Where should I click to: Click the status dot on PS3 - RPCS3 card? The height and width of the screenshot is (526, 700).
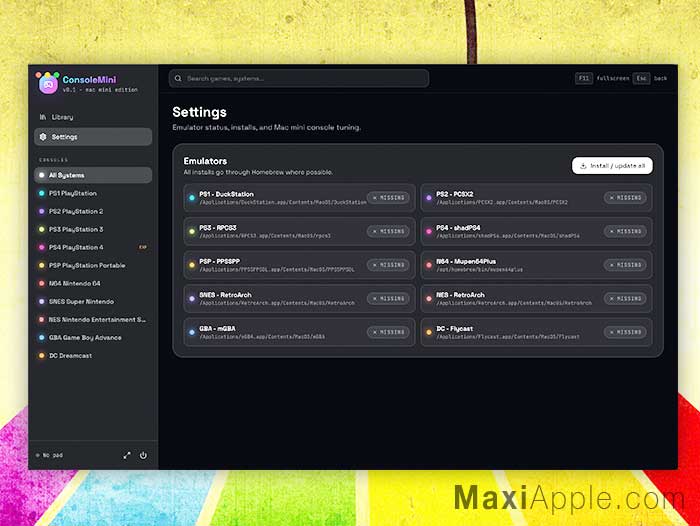point(192,231)
